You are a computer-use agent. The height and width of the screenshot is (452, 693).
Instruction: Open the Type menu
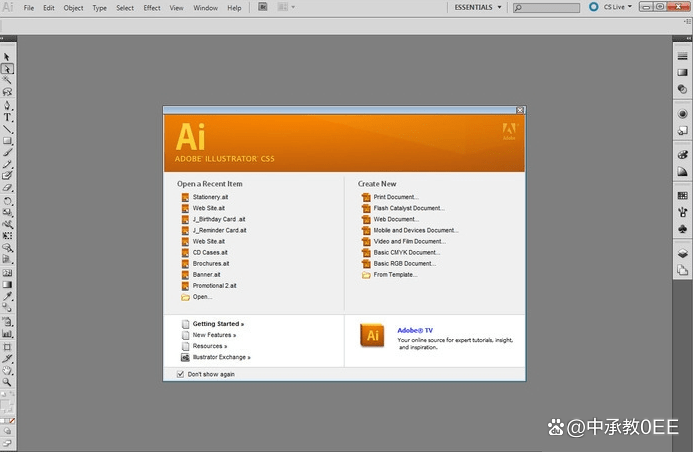[x=99, y=8]
